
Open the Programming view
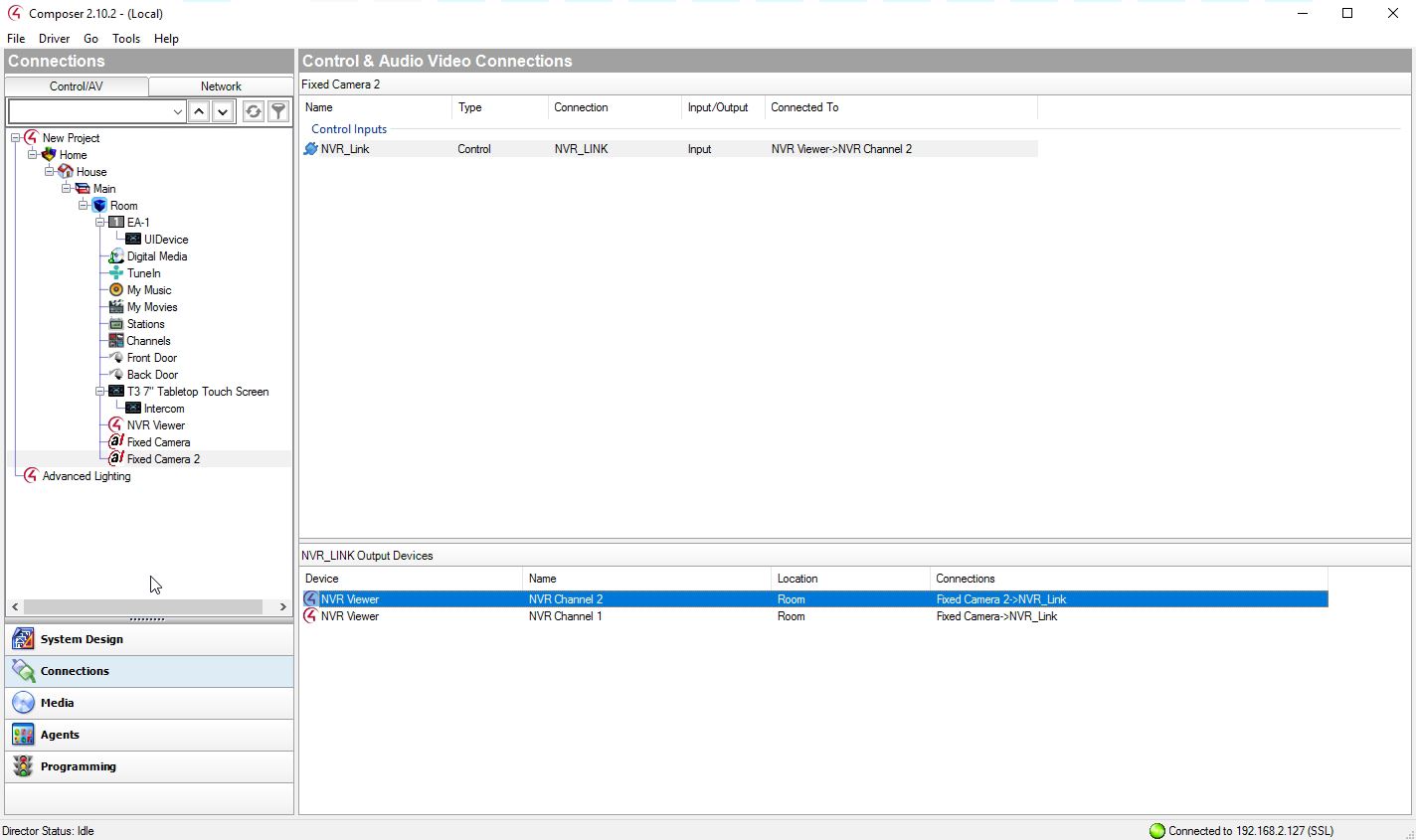click(79, 766)
